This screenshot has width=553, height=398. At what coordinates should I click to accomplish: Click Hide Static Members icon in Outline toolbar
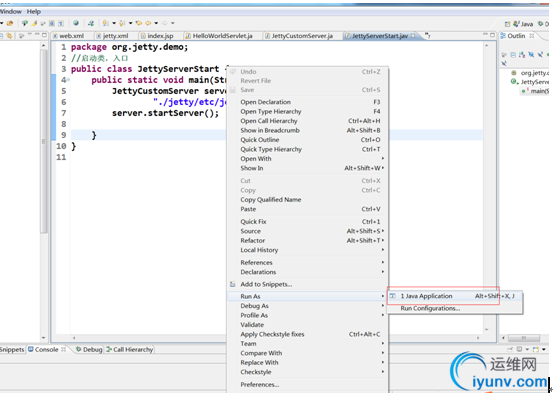point(540,55)
